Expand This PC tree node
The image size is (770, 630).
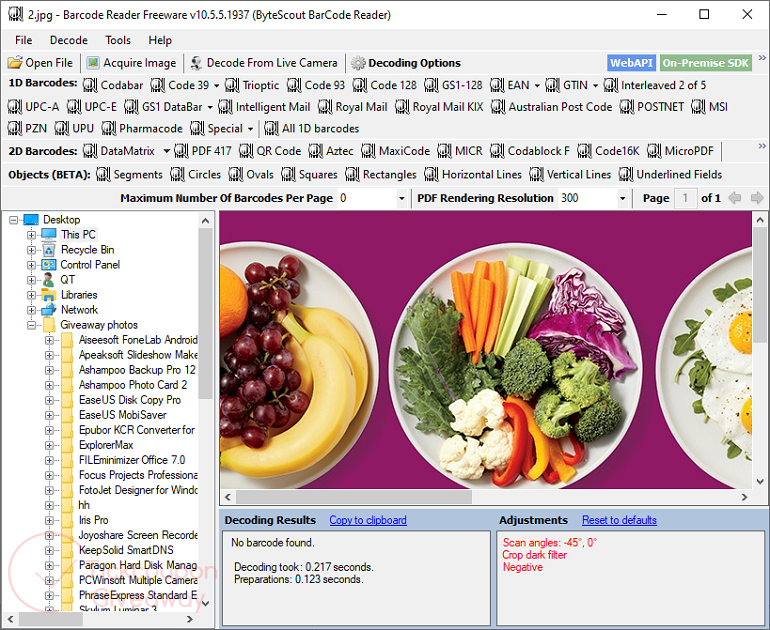pyautogui.click(x=31, y=235)
